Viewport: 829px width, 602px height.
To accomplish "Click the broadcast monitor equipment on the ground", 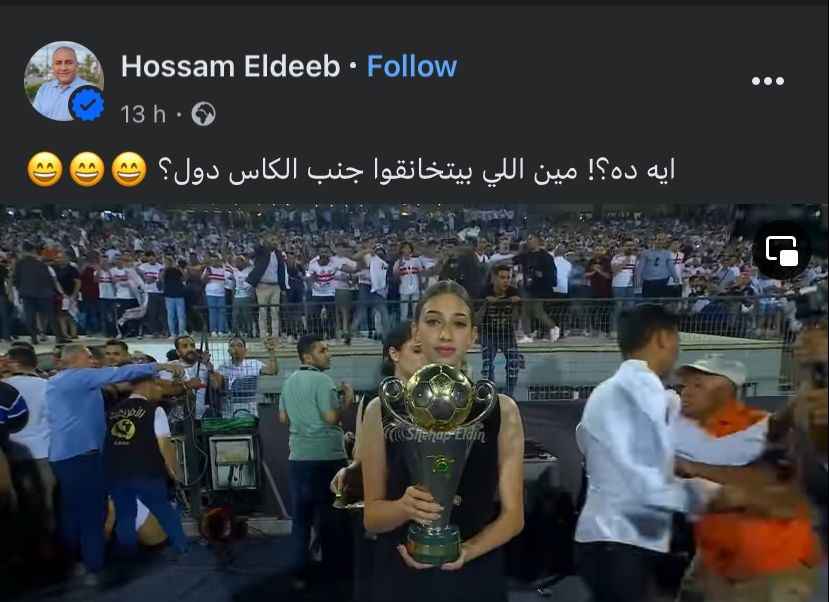I will (x=232, y=461).
